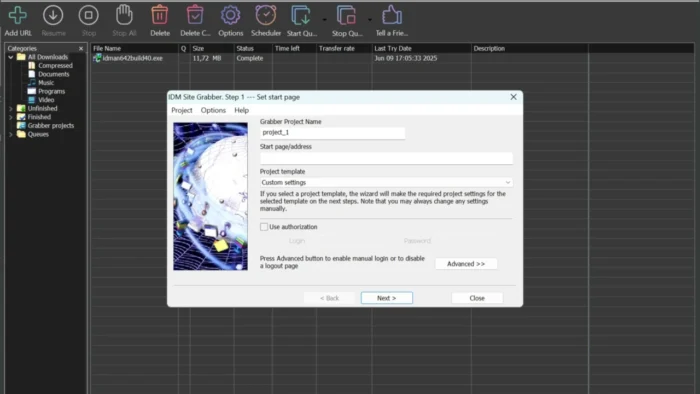Image resolution: width=700 pixels, height=394 pixels.
Task: Click the Advanced >> button
Action: (x=466, y=264)
